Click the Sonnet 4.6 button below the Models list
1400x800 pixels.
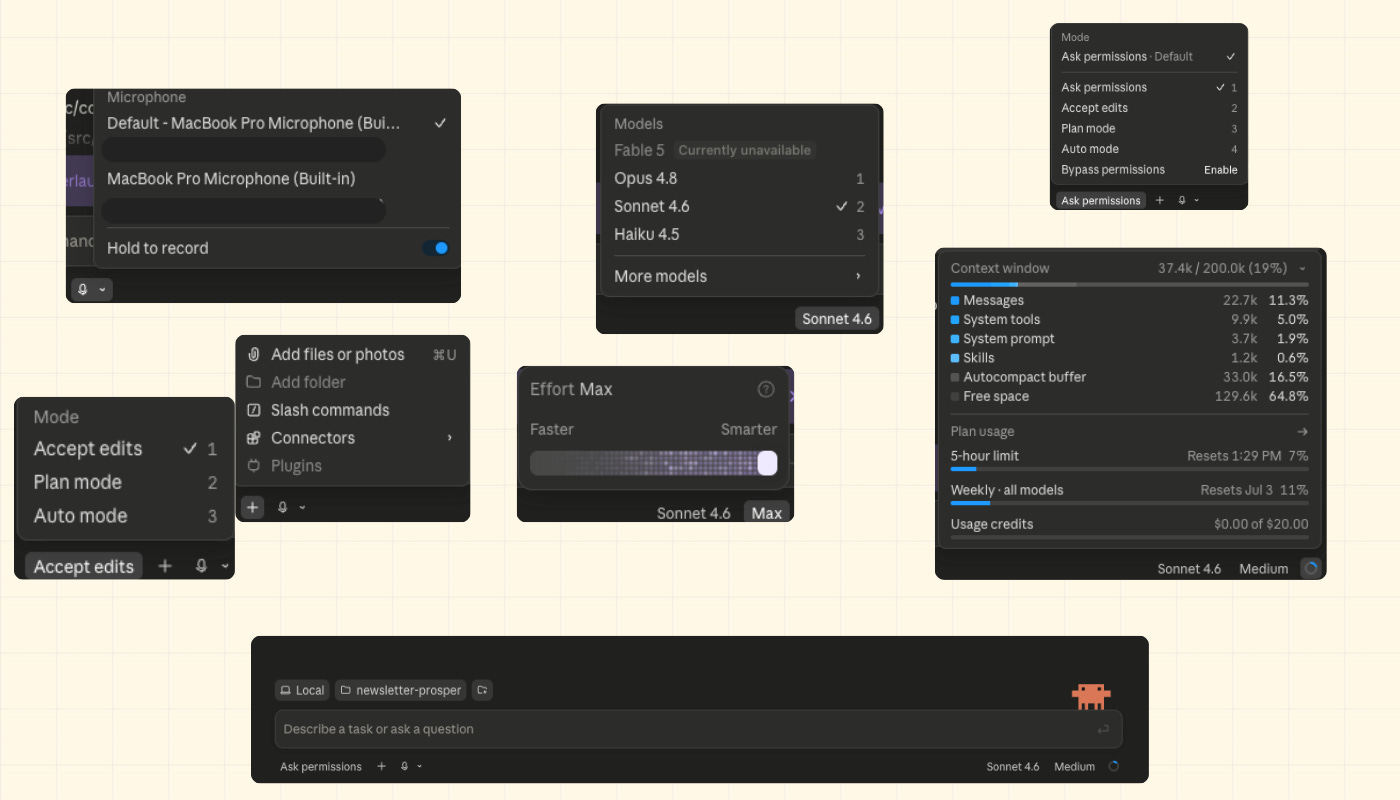[837, 319]
